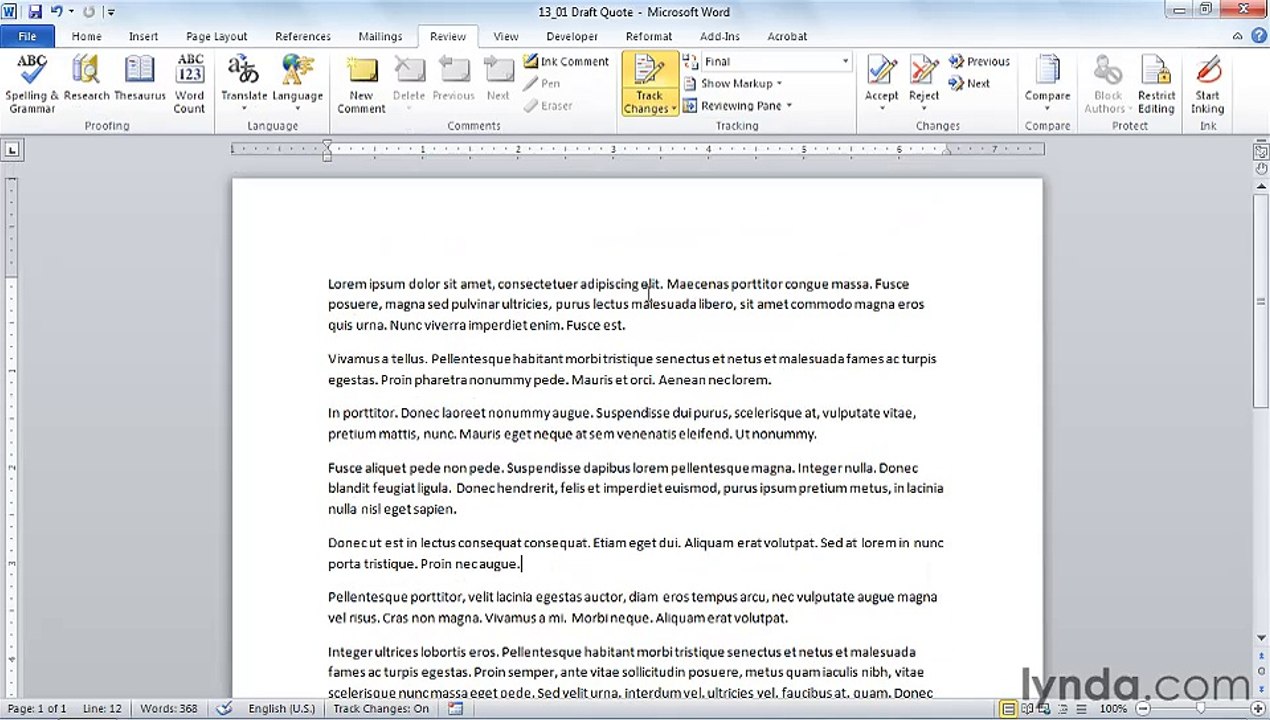
Task: Undo the last action
Action: (56, 12)
